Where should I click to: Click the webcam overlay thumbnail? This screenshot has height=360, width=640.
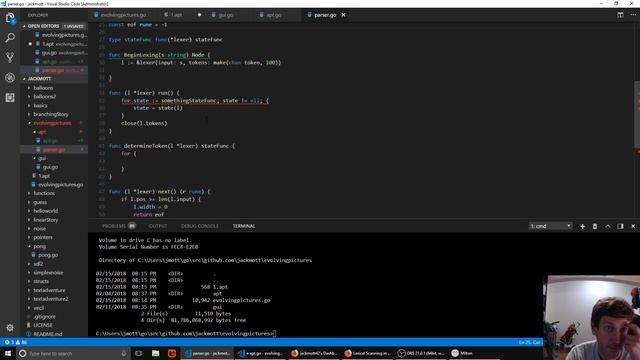coord(591,318)
